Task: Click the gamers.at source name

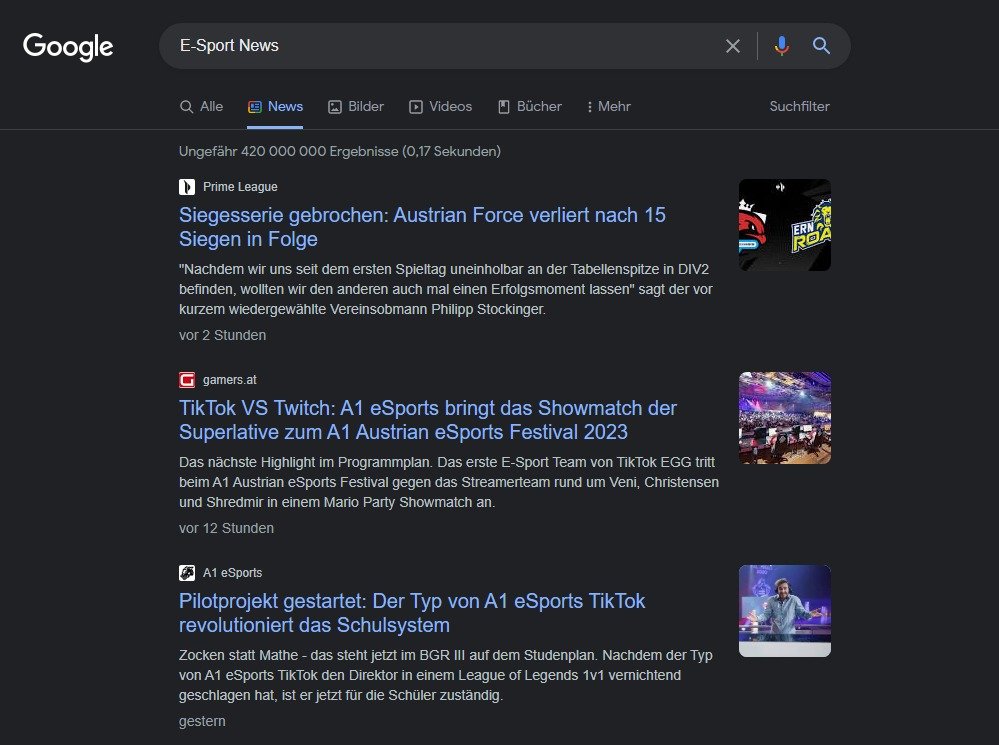Action: 229,380
